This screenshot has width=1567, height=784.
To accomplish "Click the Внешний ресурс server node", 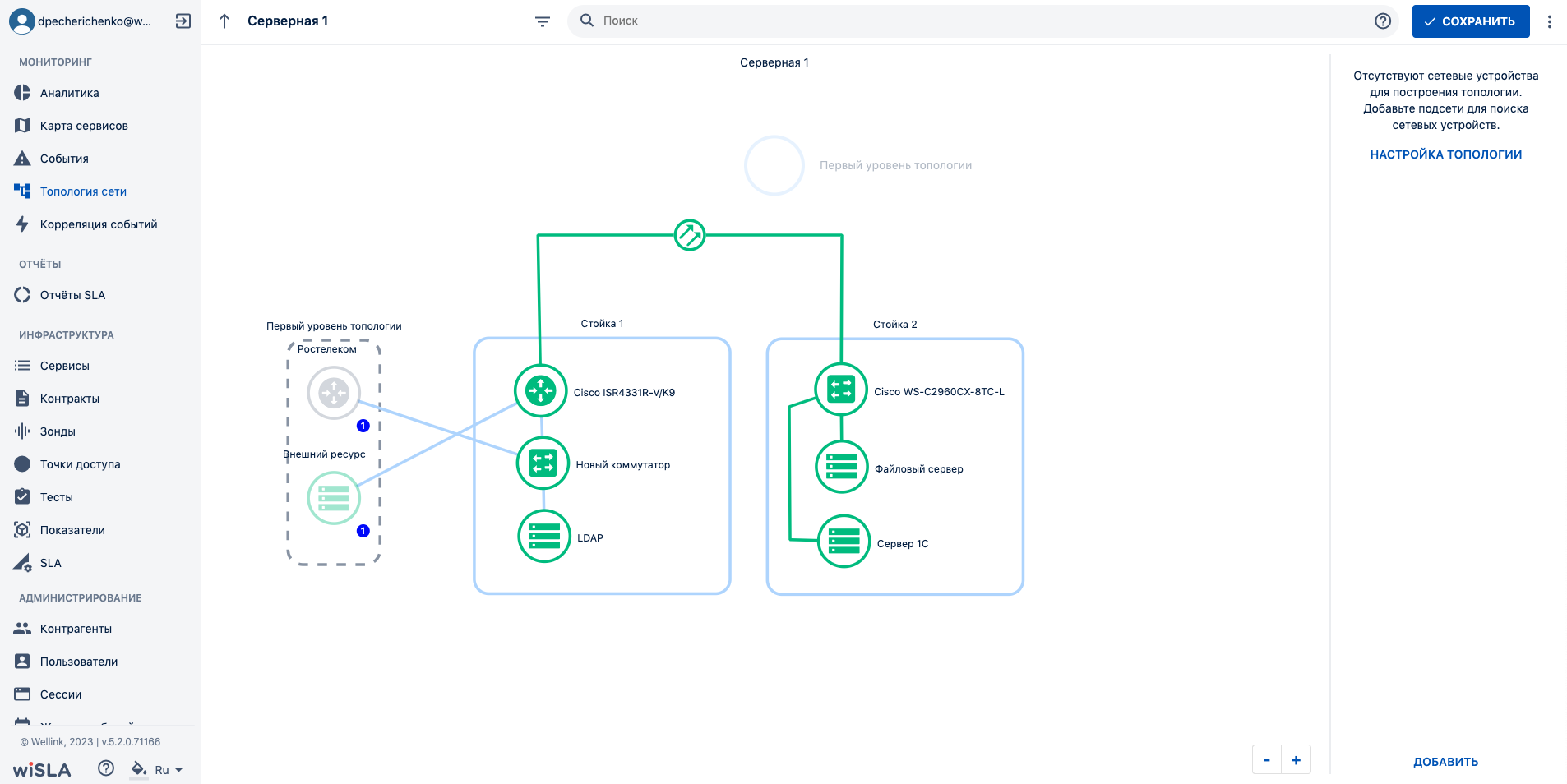I will point(334,498).
